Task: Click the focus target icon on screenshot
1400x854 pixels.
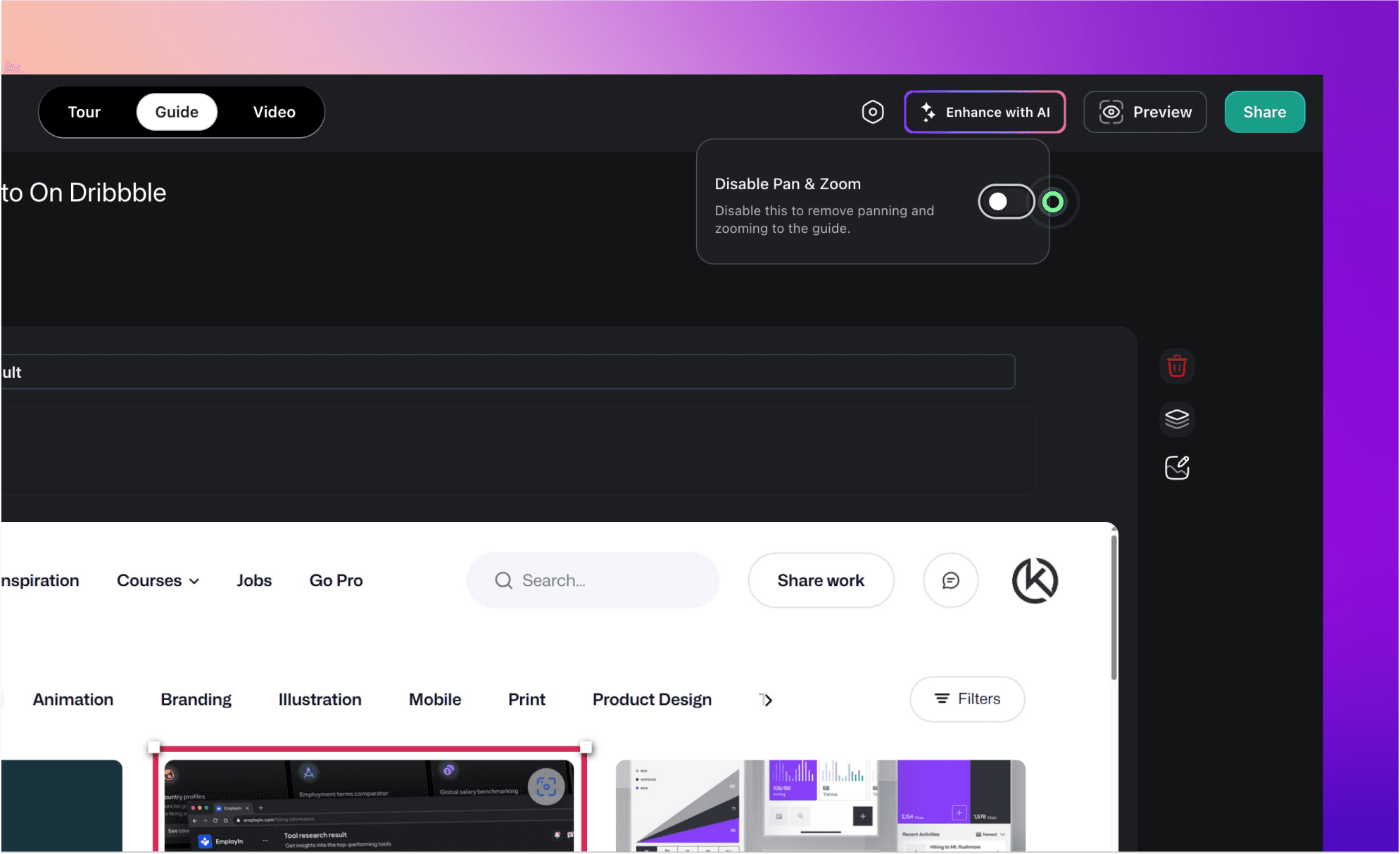Action: (546, 786)
